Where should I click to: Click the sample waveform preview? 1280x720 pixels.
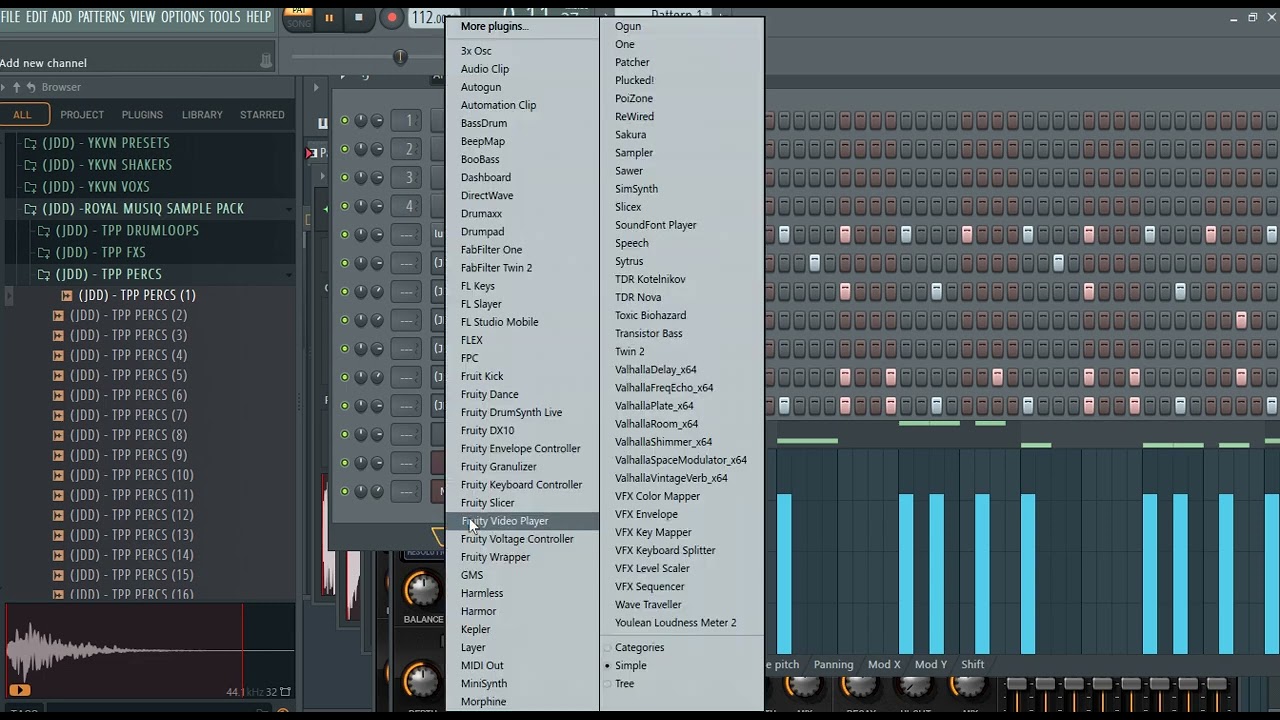point(148,649)
